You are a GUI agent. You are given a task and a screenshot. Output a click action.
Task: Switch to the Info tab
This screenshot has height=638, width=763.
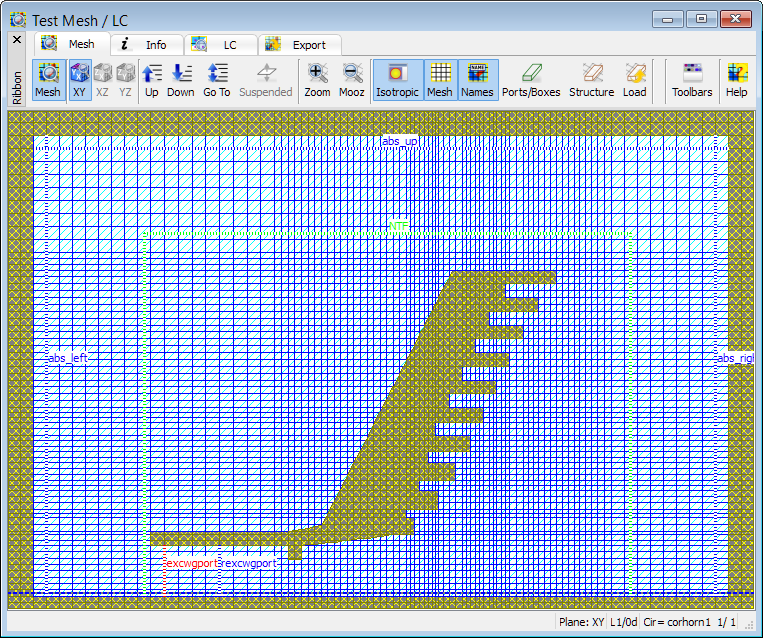[x=146, y=45]
